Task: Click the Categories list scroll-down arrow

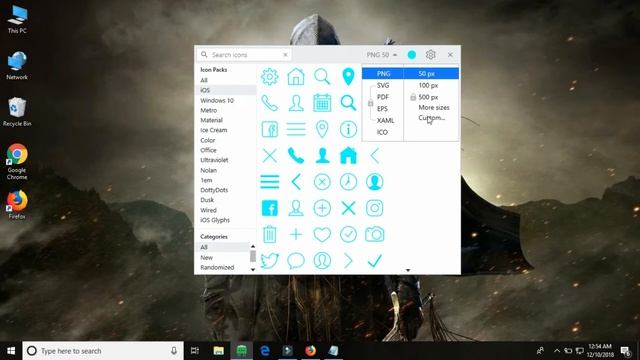Action: tap(253, 269)
